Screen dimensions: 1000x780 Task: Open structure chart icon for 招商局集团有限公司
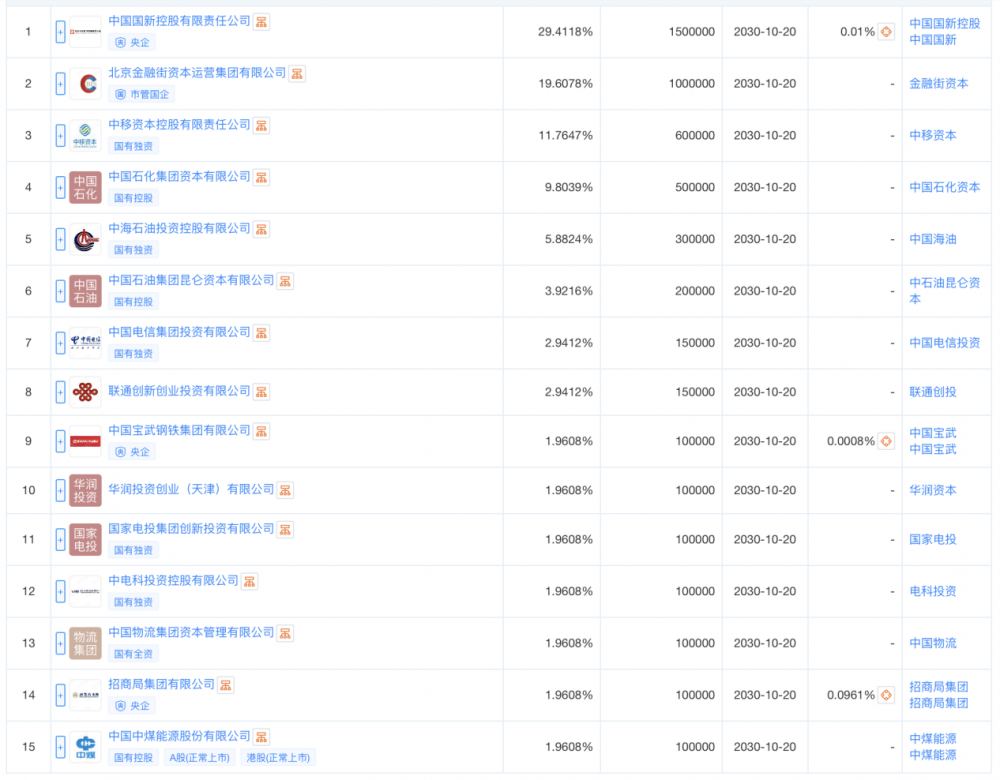(226, 685)
